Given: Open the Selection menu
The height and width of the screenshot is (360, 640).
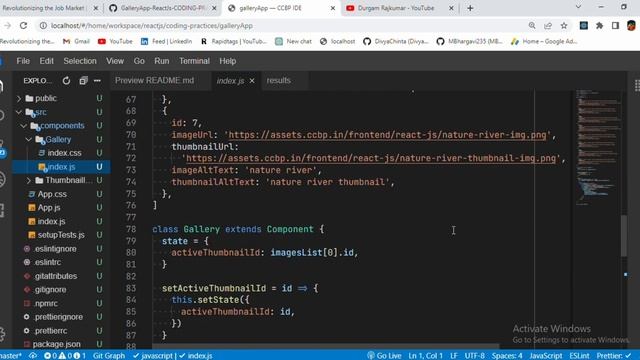Looking at the screenshot, I should point(80,61).
